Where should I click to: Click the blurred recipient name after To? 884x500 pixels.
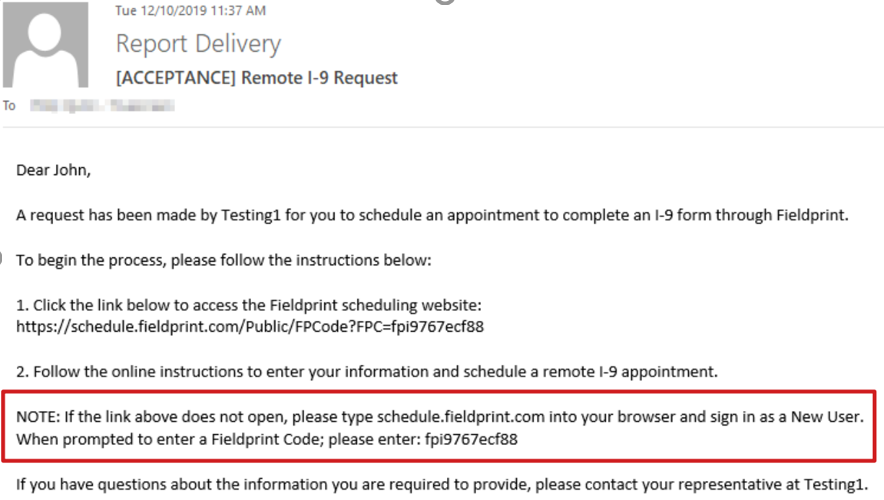[x=102, y=105]
